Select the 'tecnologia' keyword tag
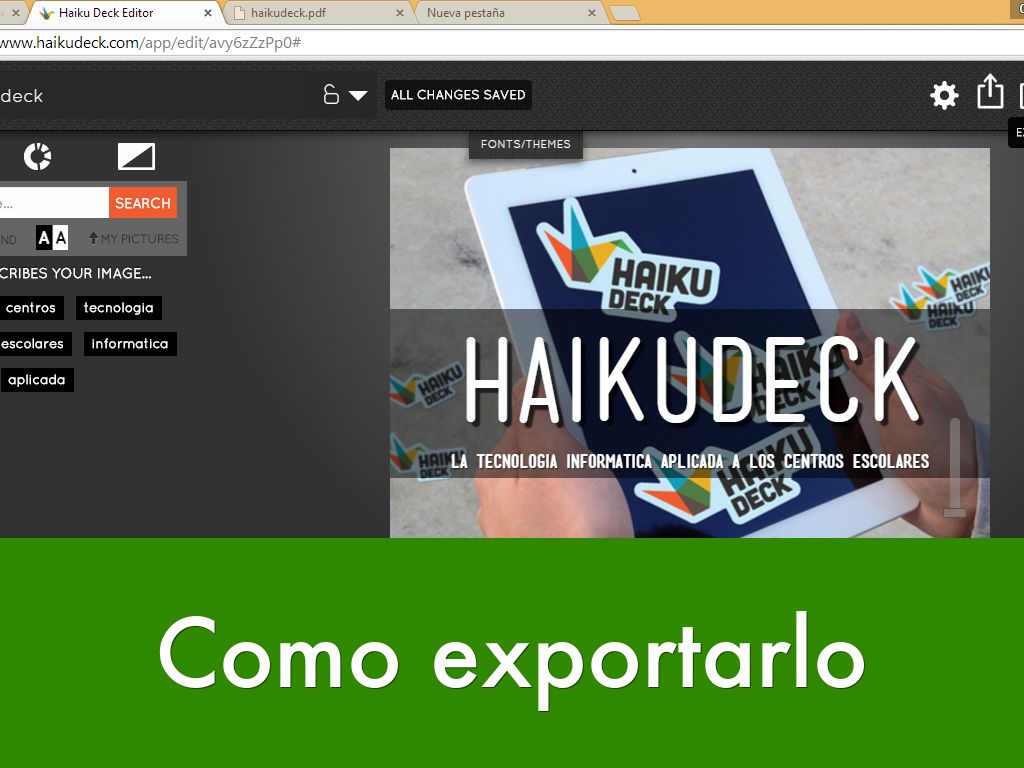Viewport: 1024px width, 768px height. click(x=118, y=308)
